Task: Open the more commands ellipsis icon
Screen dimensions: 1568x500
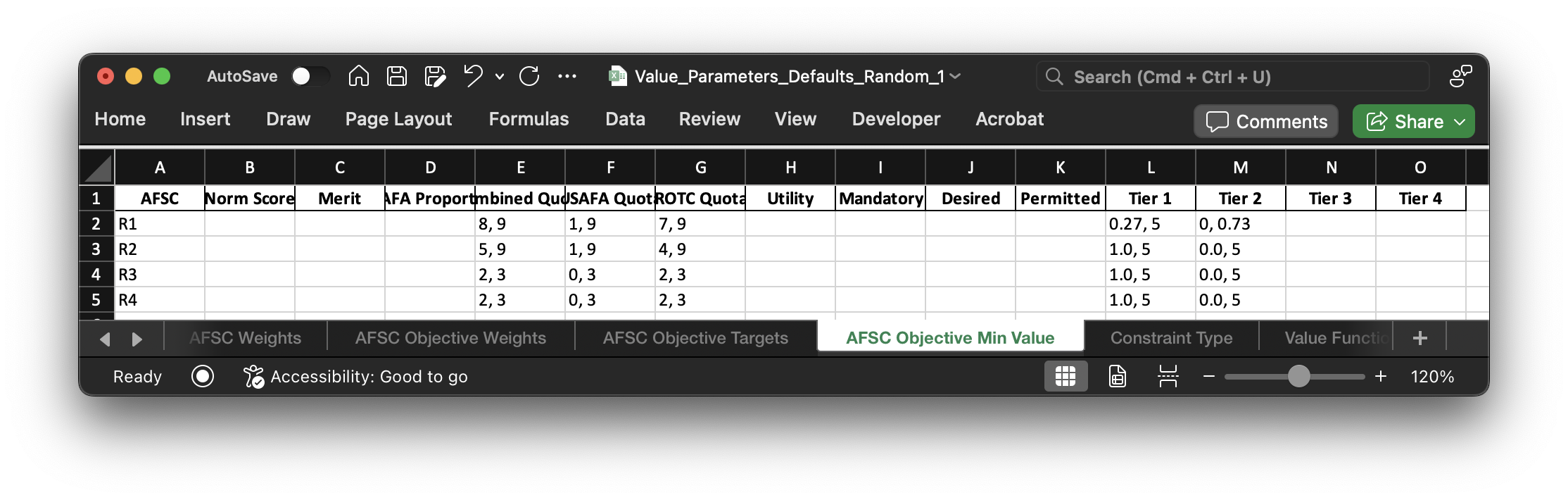Action: tap(567, 76)
